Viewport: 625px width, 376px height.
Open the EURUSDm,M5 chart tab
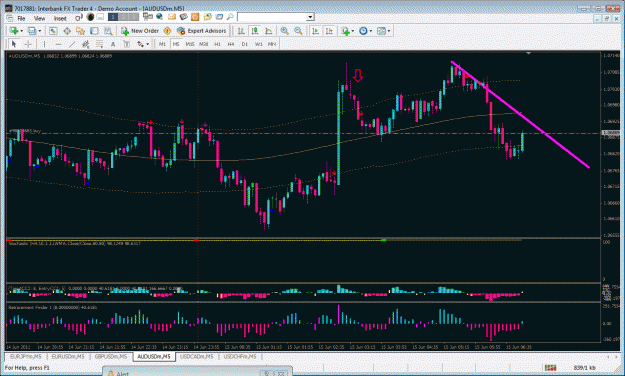[x=68, y=356]
